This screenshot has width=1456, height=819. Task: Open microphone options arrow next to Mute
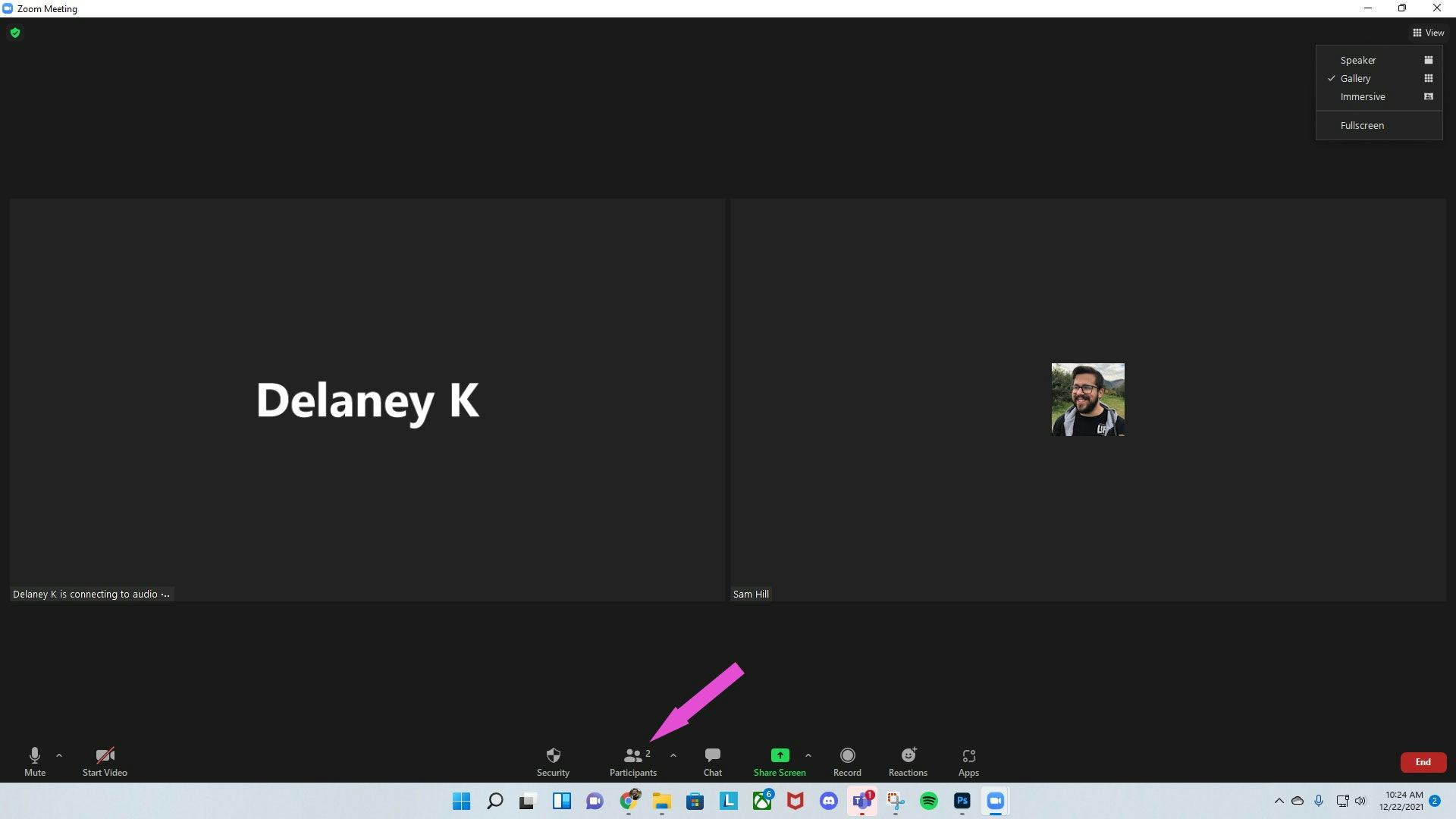(x=59, y=755)
